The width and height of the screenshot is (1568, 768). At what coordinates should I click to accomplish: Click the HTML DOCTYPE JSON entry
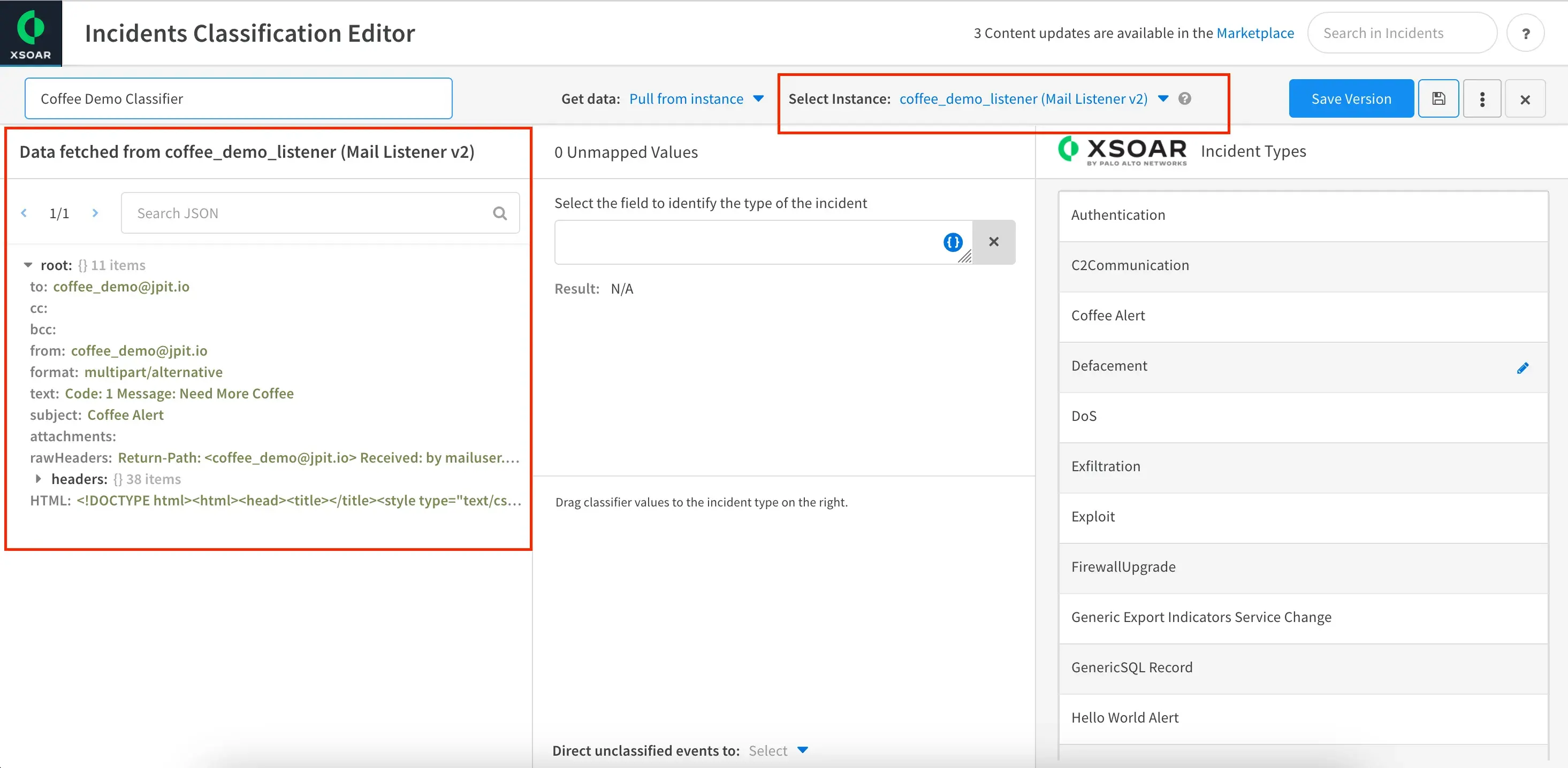click(276, 501)
